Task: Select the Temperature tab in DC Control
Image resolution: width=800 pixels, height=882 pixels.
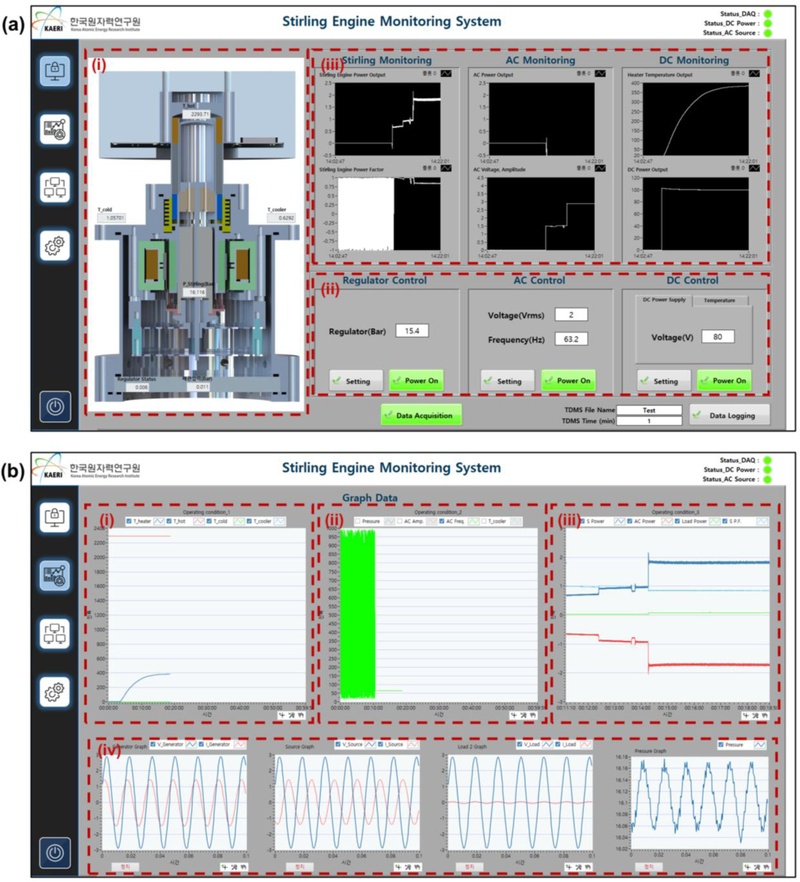Action: tap(720, 300)
